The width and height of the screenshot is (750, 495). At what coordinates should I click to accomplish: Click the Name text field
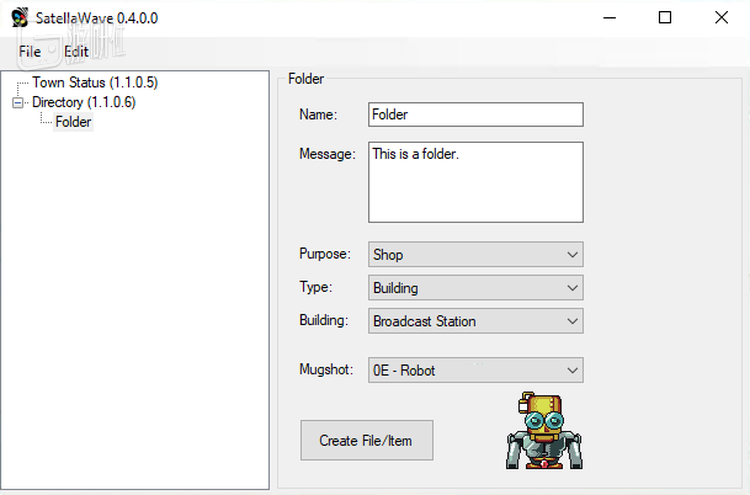(x=475, y=114)
